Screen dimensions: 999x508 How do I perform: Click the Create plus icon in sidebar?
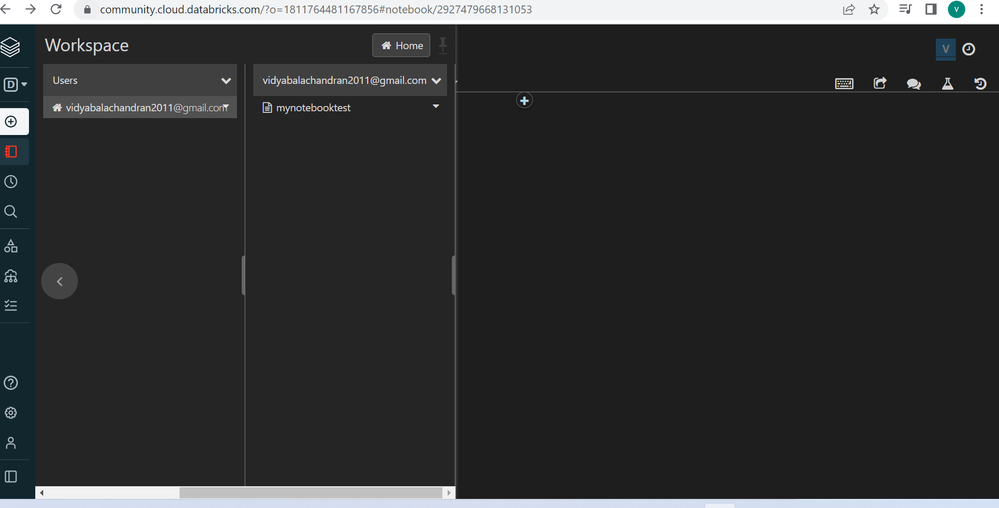click(12, 122)
